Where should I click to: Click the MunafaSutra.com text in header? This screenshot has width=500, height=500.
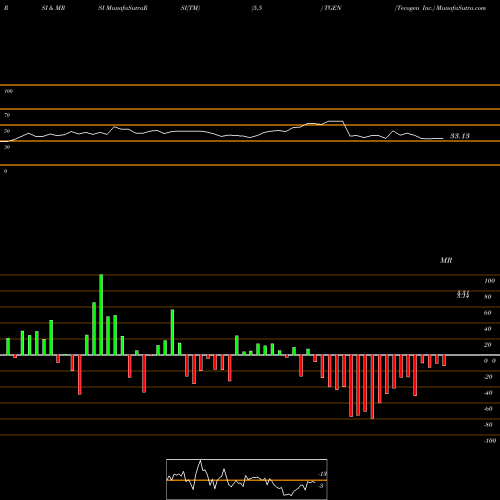point(461,8)
